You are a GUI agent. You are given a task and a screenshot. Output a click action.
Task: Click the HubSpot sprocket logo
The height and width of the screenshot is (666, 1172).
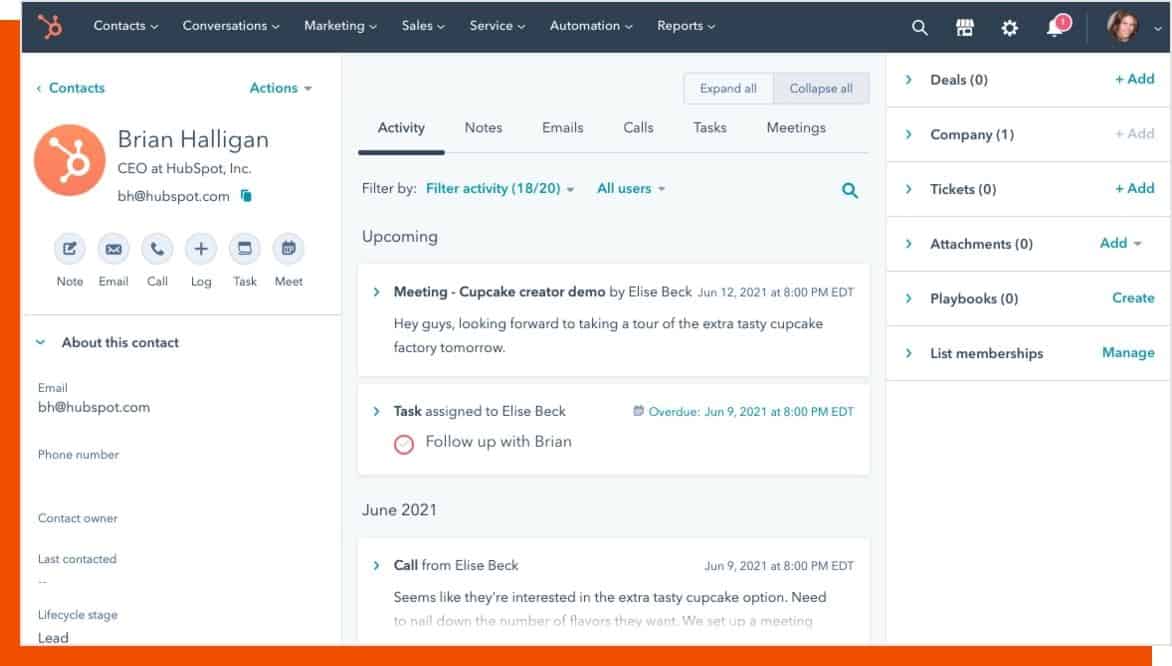pos(51,27)
